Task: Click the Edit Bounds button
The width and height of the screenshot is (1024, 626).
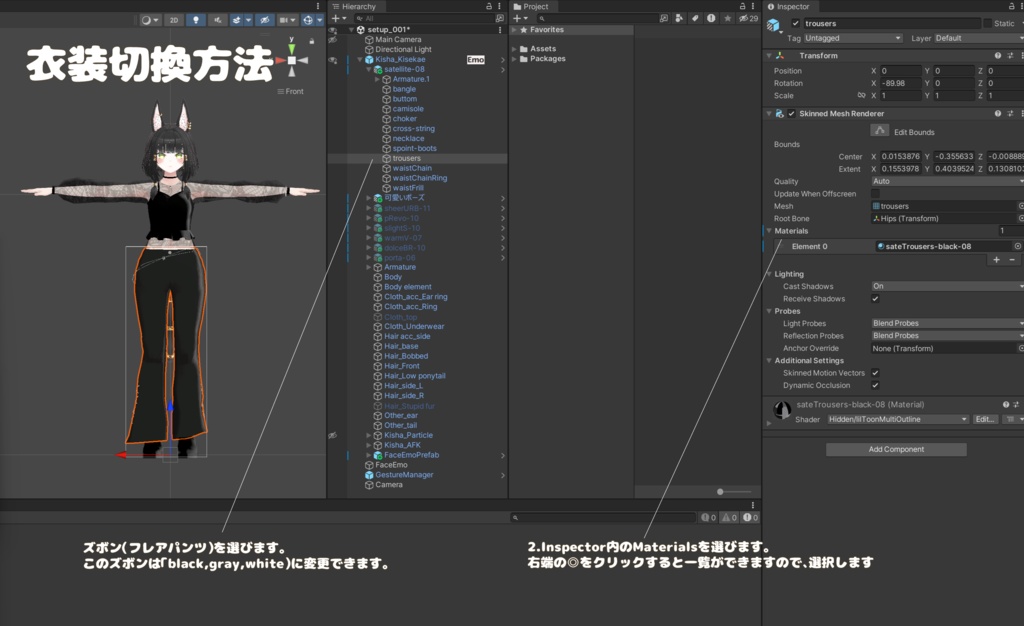Action: [880, 131]
